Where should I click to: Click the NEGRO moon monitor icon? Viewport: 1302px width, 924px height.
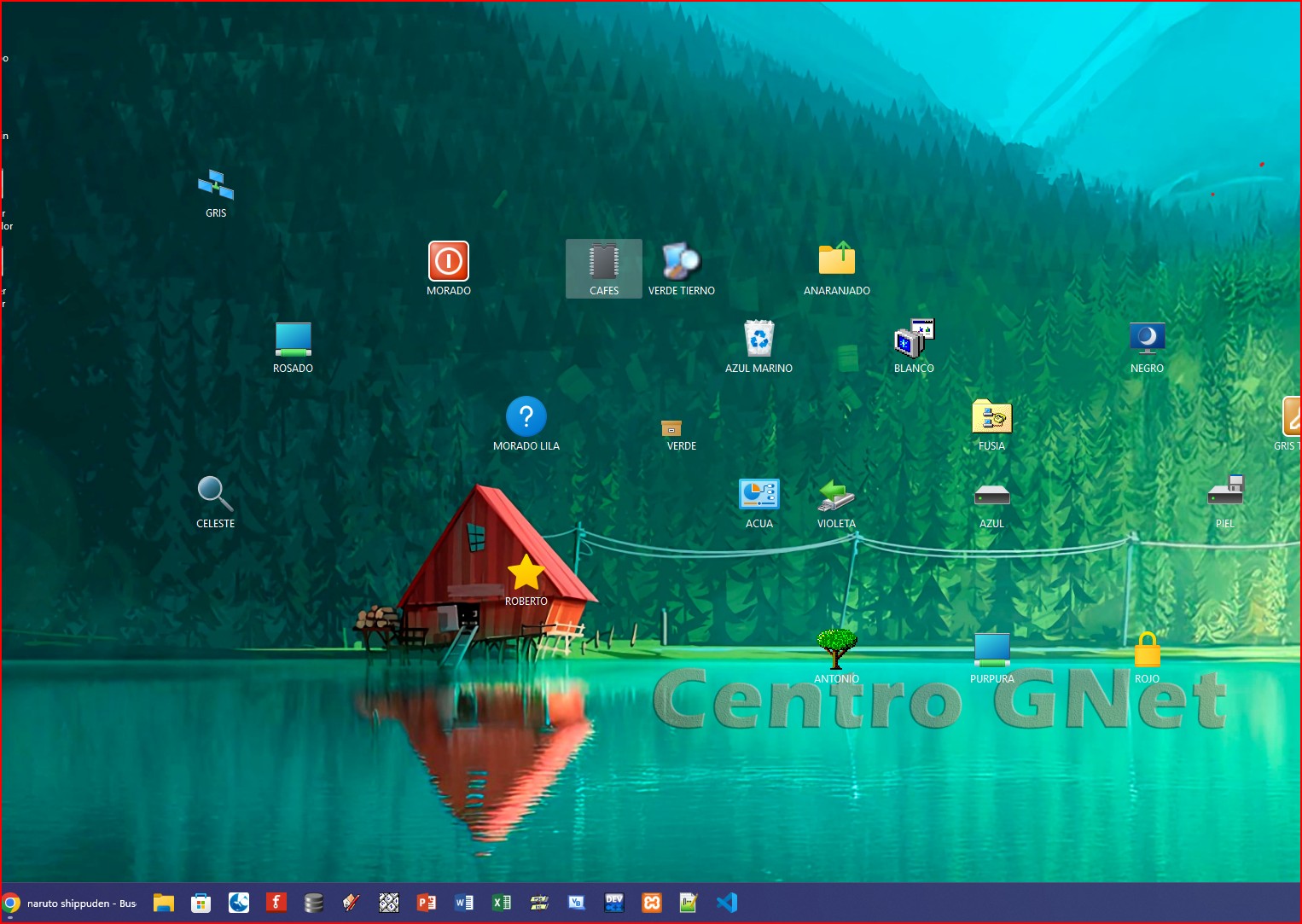click(1147, 339)
